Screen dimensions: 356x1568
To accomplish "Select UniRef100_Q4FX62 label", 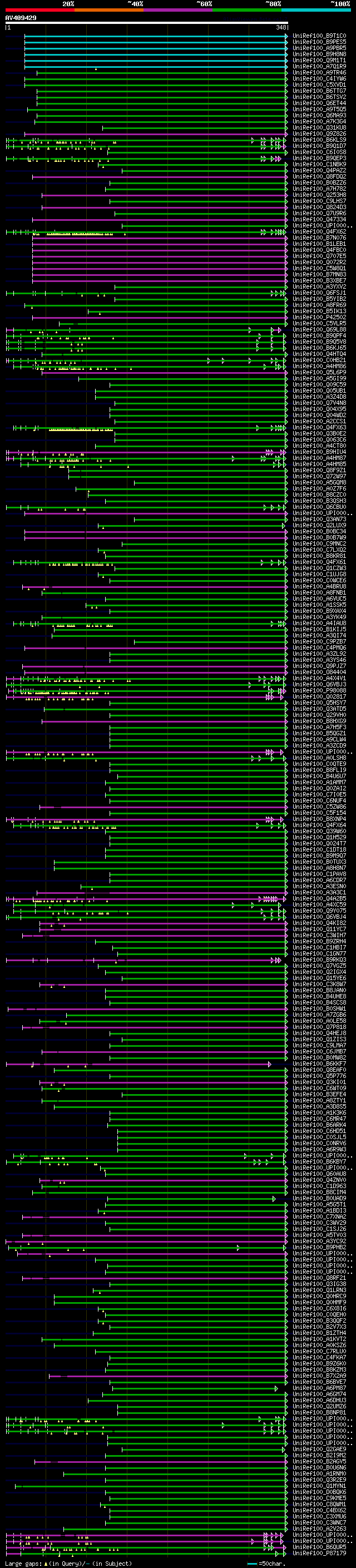I will tap(319, 231).
